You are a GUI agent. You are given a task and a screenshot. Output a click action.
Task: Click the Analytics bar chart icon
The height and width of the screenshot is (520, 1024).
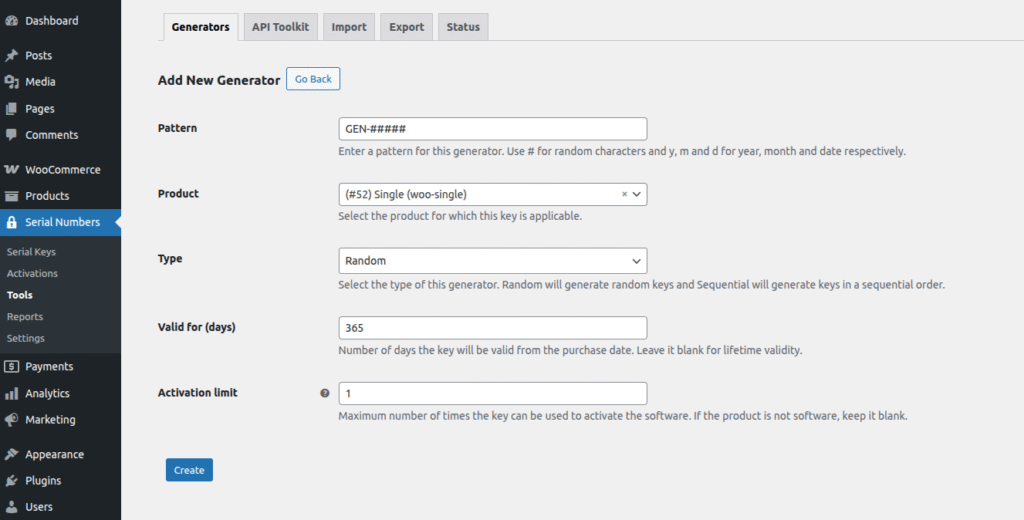12,394
